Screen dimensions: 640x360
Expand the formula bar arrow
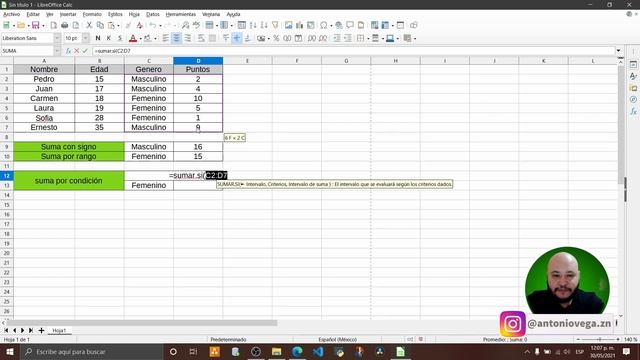pyautogui.click(x=618, y=51)
